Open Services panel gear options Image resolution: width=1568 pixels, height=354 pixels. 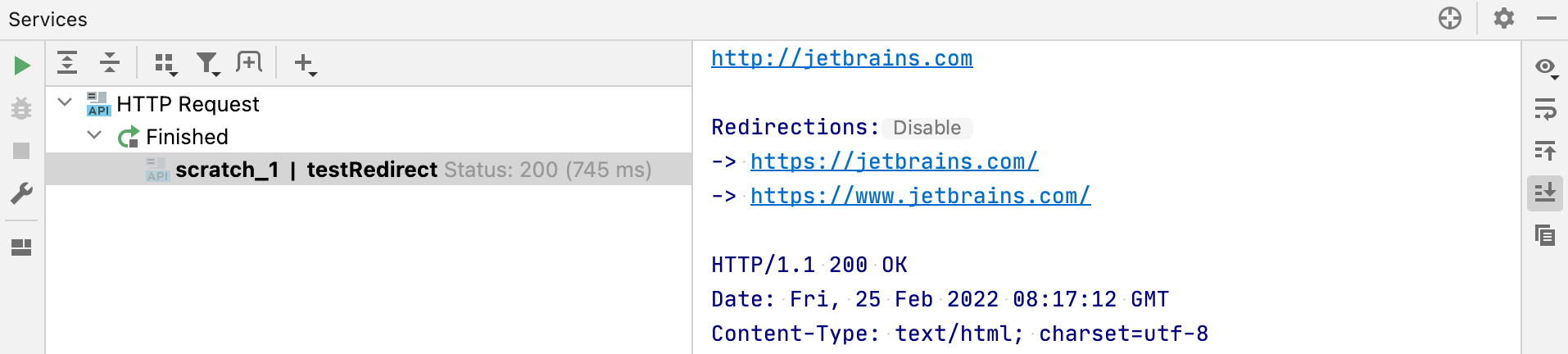click(x=1503, y=18)
